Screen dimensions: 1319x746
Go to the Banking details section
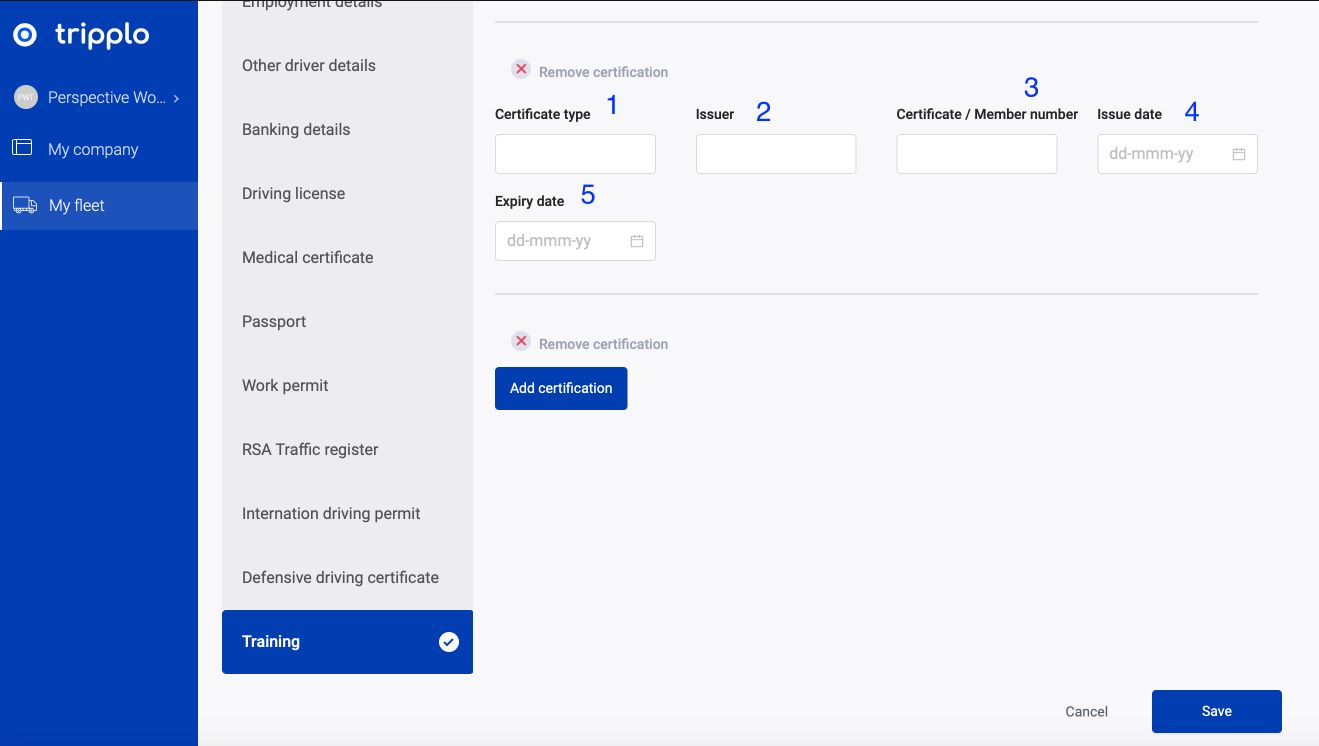pos(296,130)
